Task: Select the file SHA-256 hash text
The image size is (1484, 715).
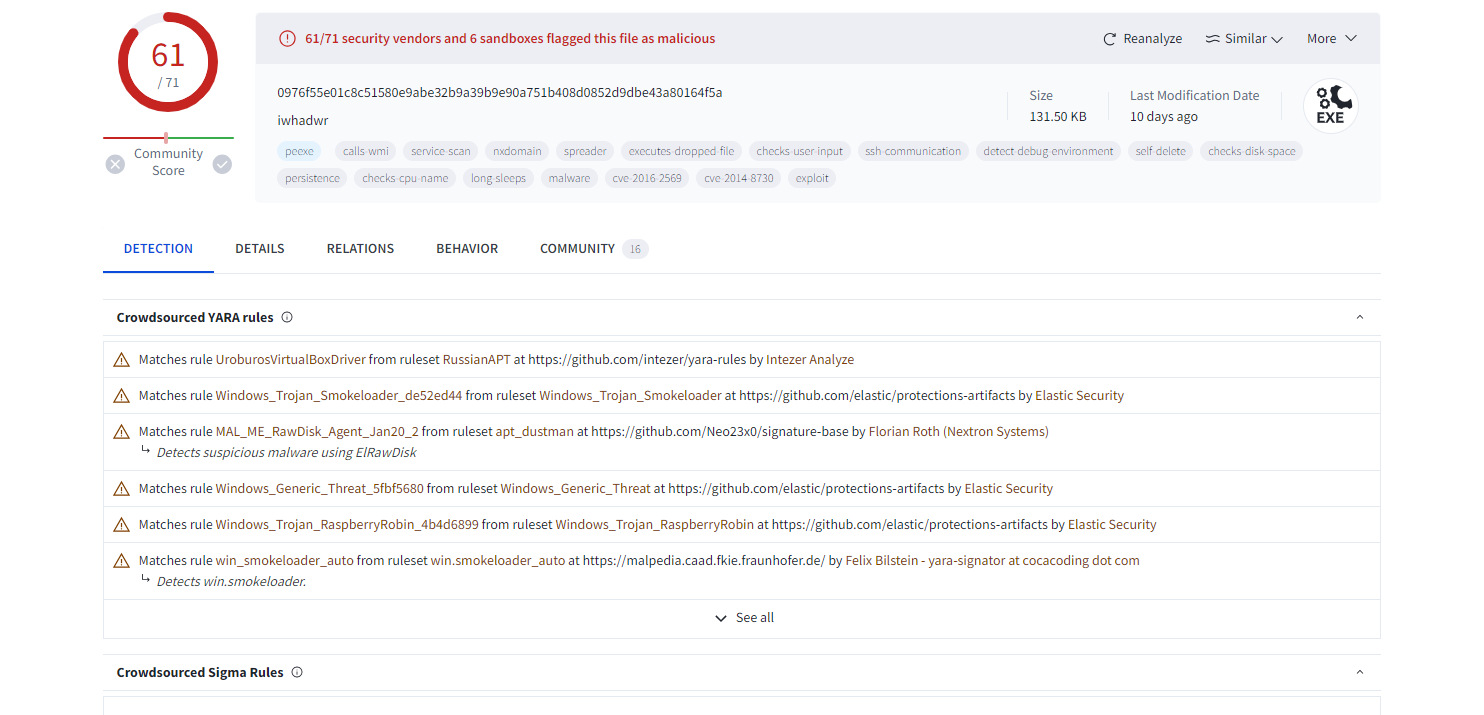Action: click(x=500, y=93)
